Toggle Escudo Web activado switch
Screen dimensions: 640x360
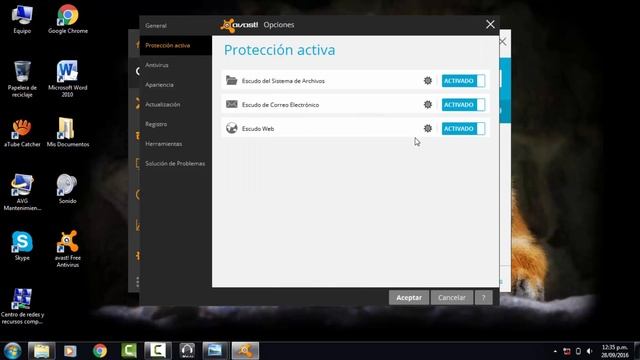point(463,129)
